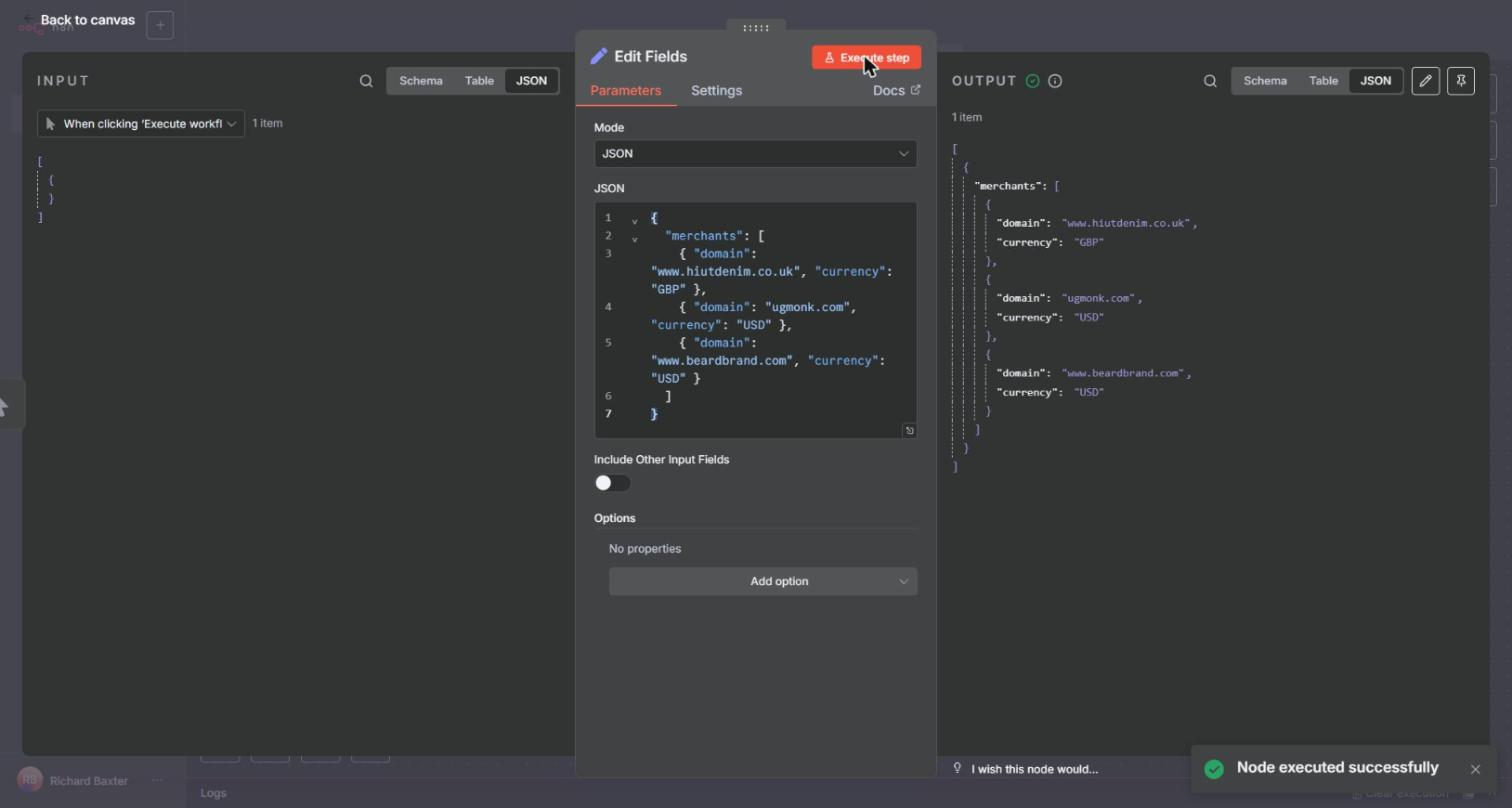Click the "1 item" count in OUTPUT panel
Screen dimensions: 1512x808
point(967,117)
